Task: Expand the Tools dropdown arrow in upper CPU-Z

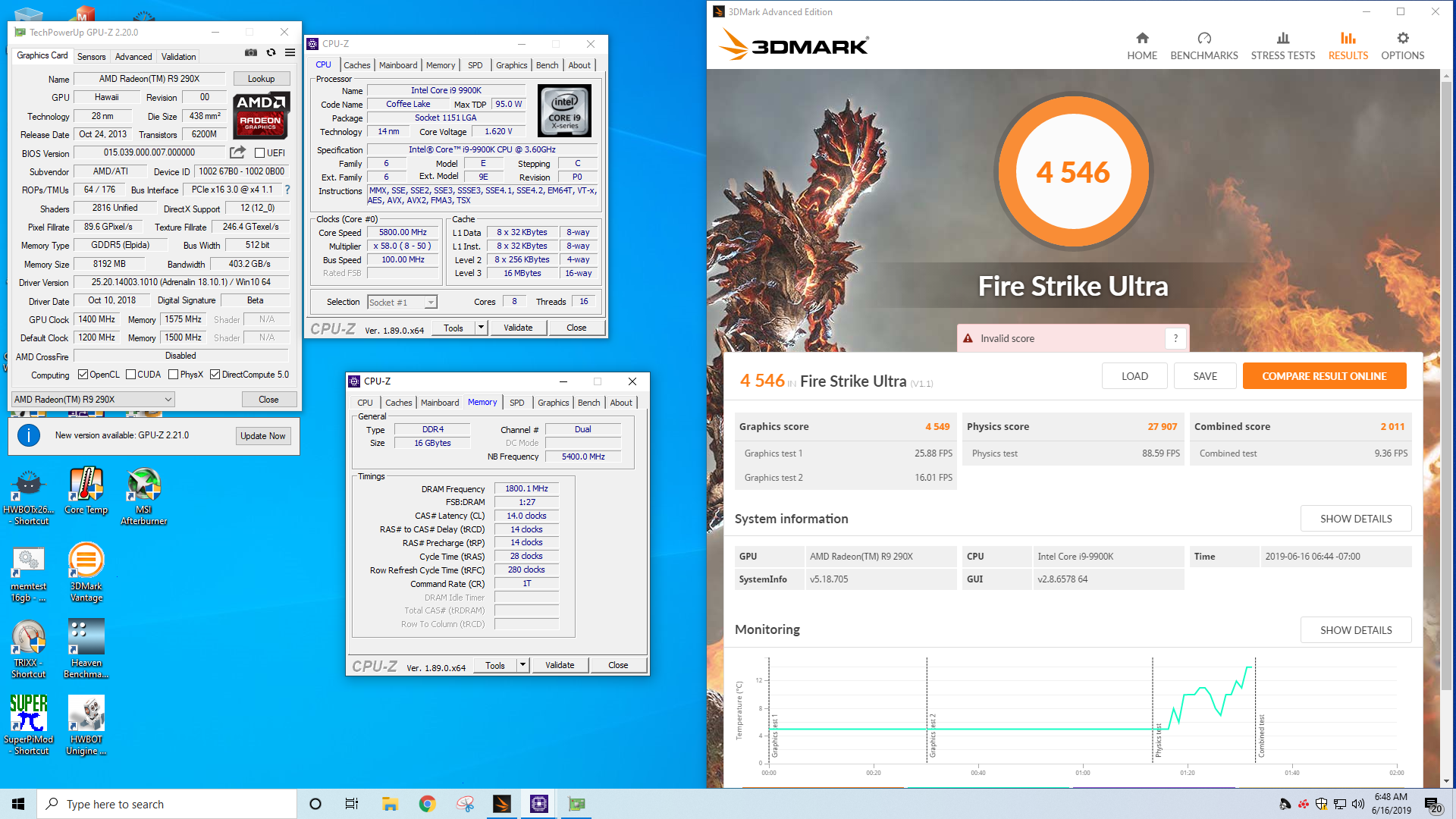Action: 481,328
